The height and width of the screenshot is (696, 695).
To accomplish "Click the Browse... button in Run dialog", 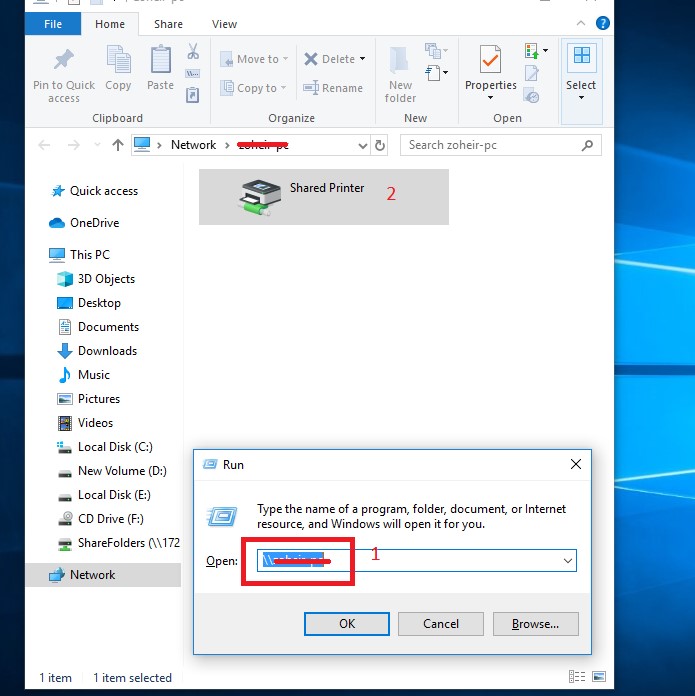I will 535,624.
